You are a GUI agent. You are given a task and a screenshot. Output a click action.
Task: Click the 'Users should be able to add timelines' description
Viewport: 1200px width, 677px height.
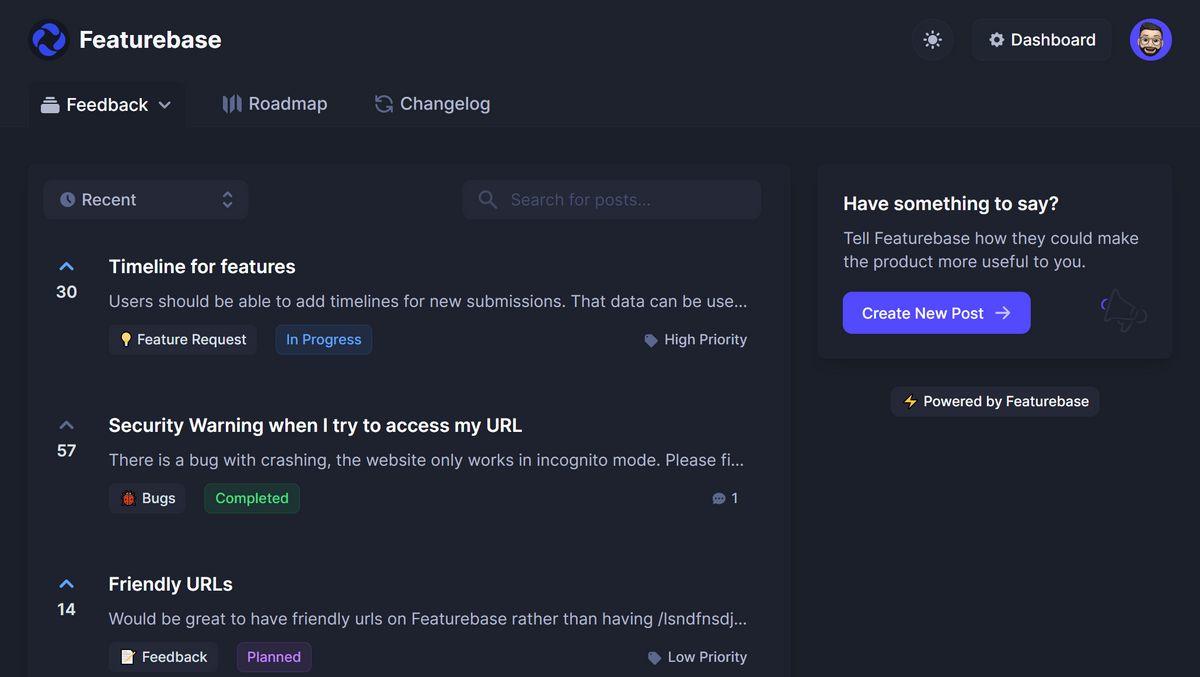coord(428,301)
